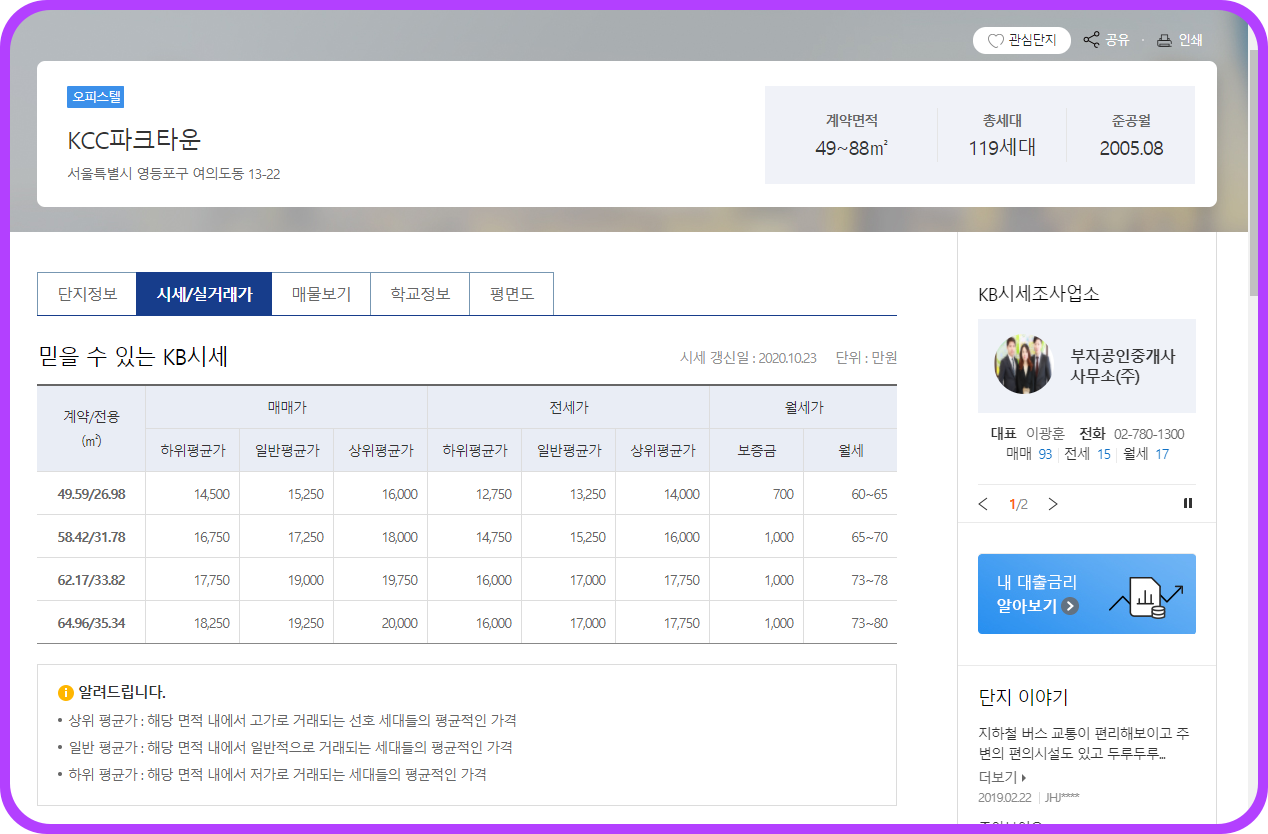
Task: Go to previous agency with left arrow
Action: coord(983,504)
